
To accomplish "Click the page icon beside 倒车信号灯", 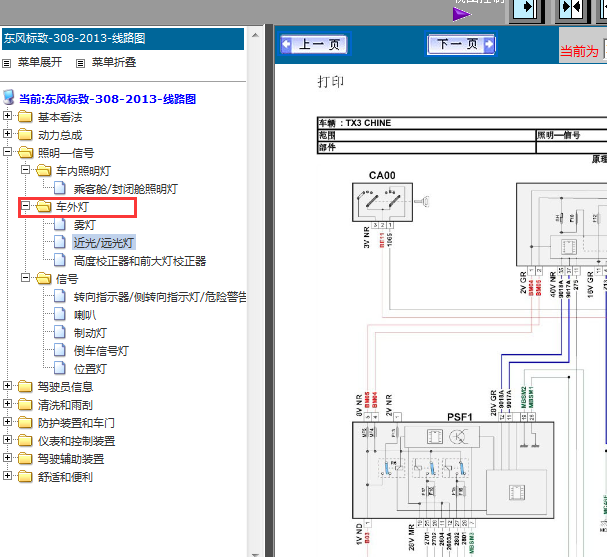I will click(60, 350).
